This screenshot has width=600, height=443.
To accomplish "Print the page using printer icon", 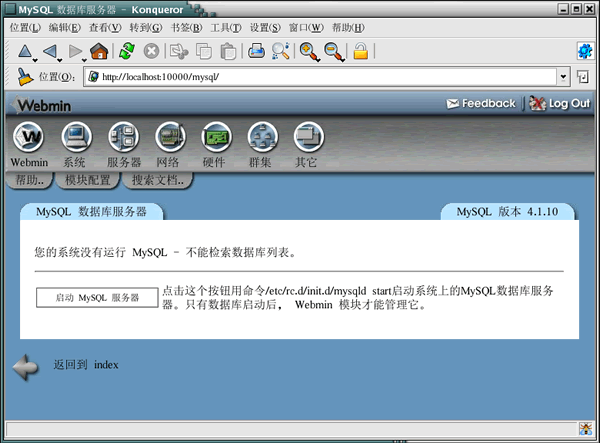I will pos(256,51).
